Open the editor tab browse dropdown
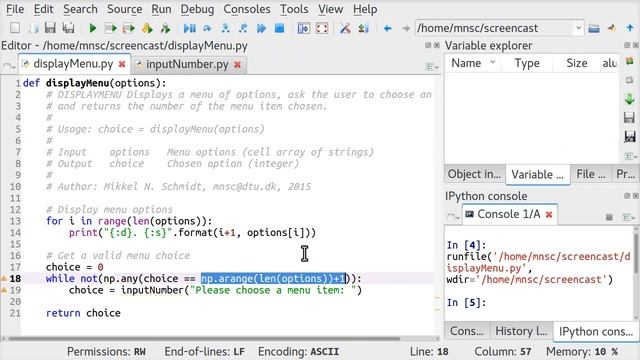The image size is (640, 360). tap(8, 66)
